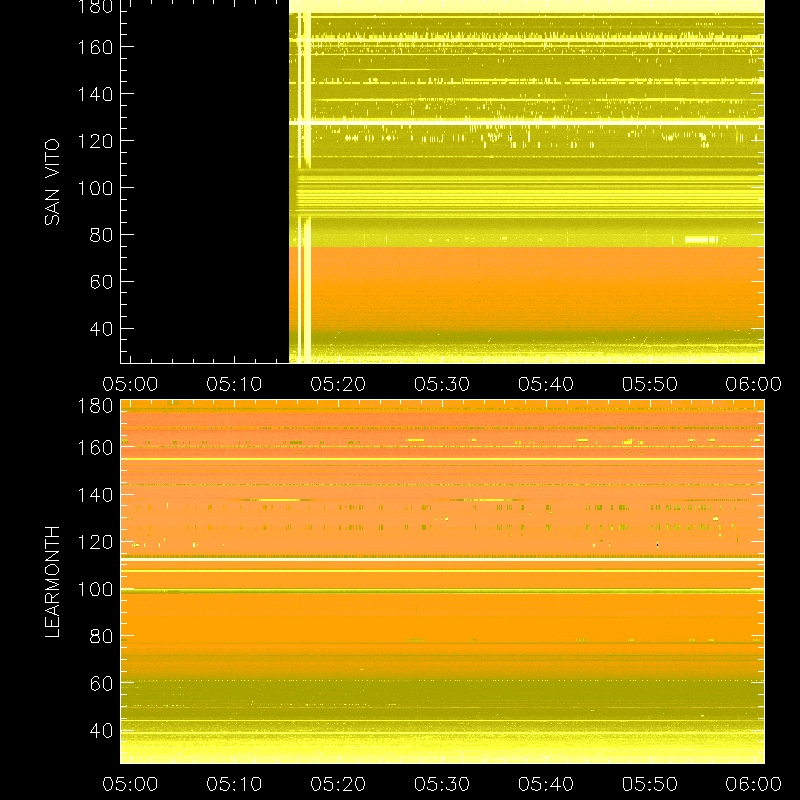This screenshot has width=800, height=800.
Task: Select the 120 tick label on San Vito axis
Action: 95,141
